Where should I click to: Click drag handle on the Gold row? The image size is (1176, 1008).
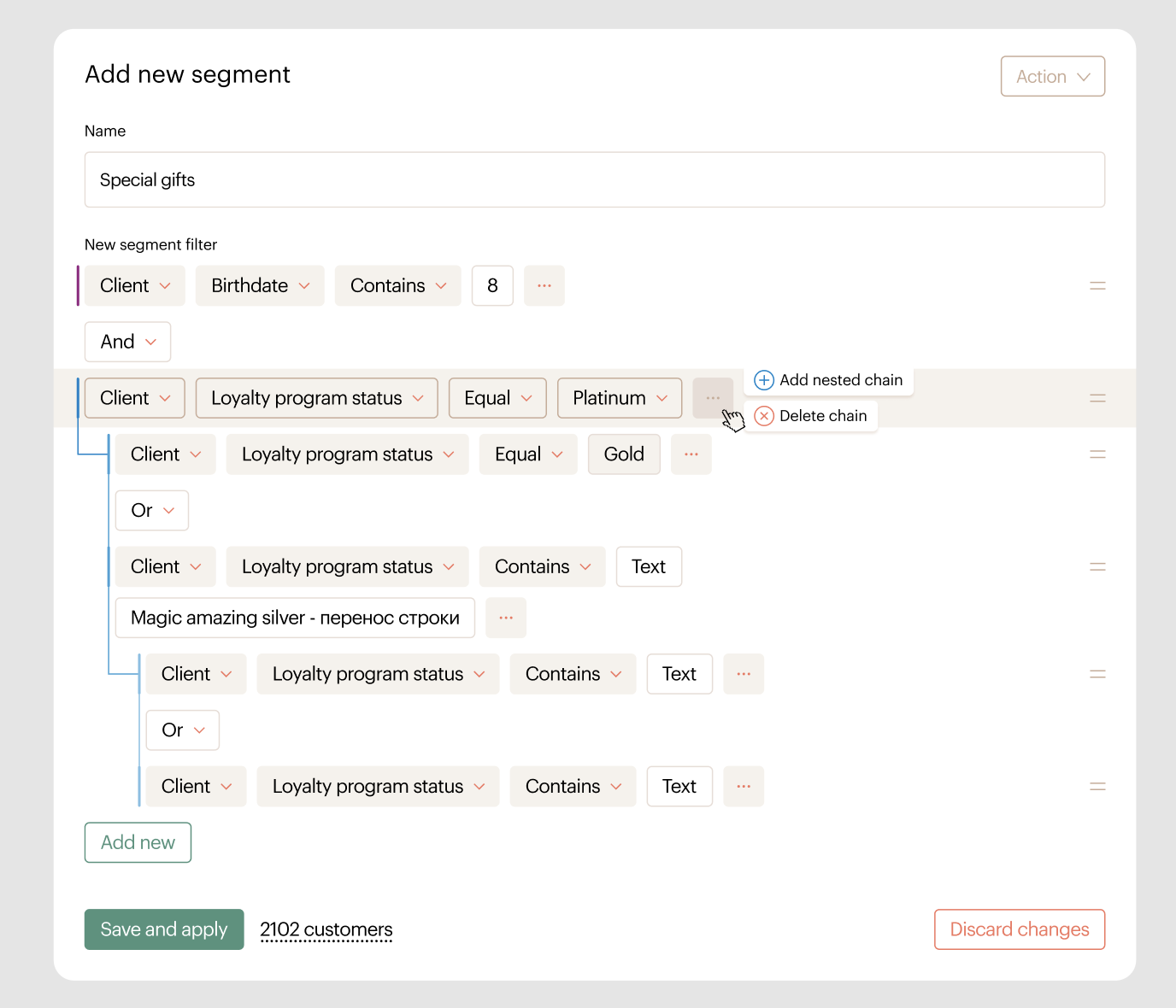point(1097,454)
